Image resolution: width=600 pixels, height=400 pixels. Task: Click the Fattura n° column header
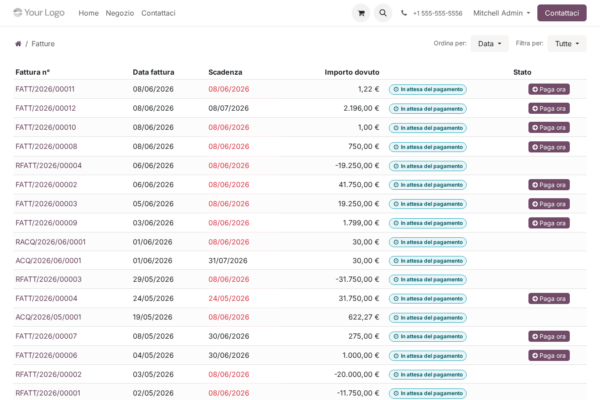33,72
